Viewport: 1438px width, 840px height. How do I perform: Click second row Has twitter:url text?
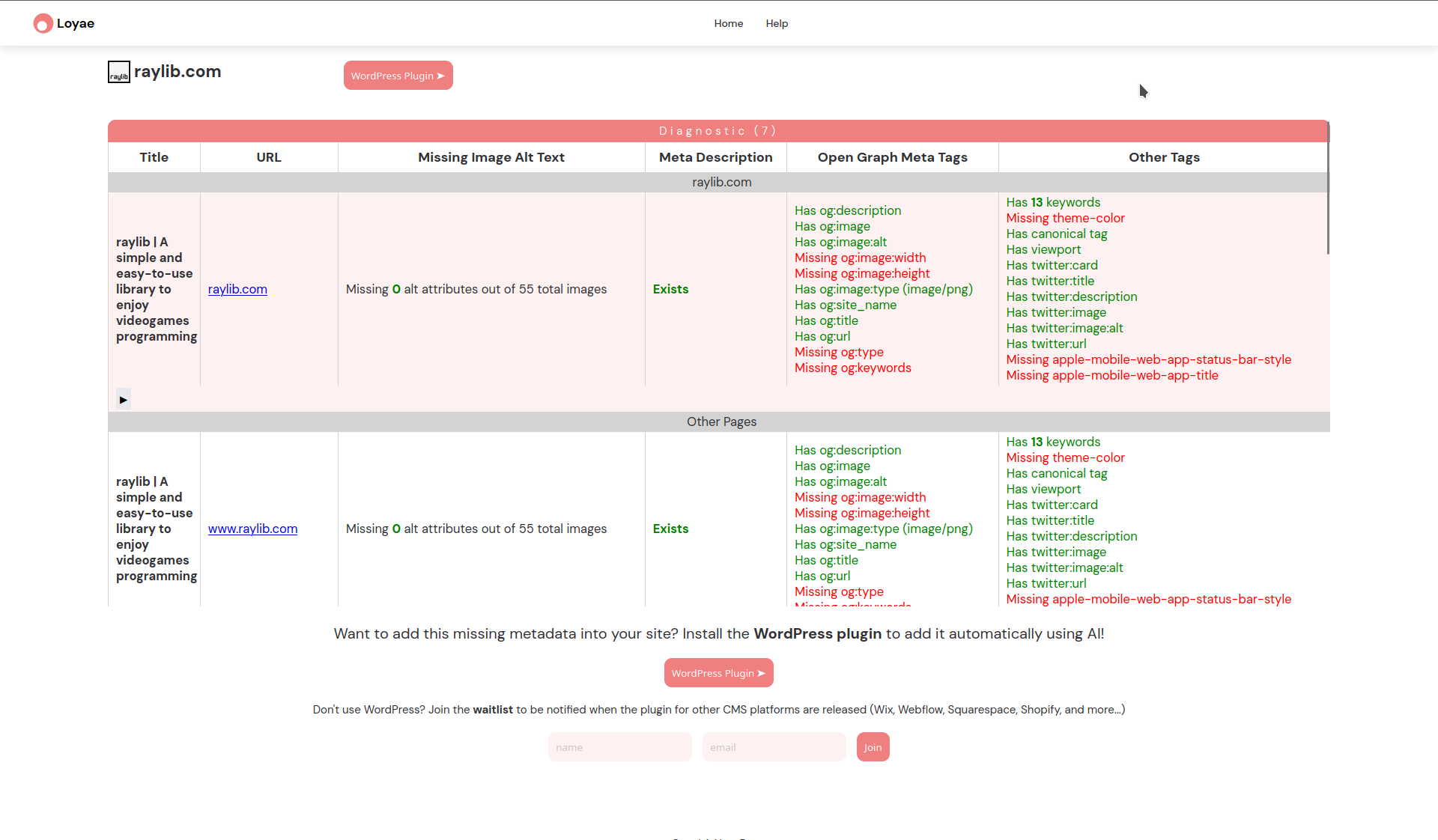point(1046,583)
